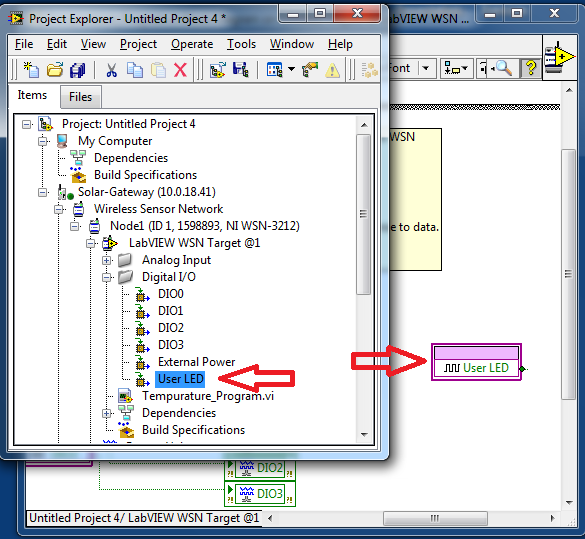Click the Copy toolbar icon
585x539 pixels.
coord(135,70)
